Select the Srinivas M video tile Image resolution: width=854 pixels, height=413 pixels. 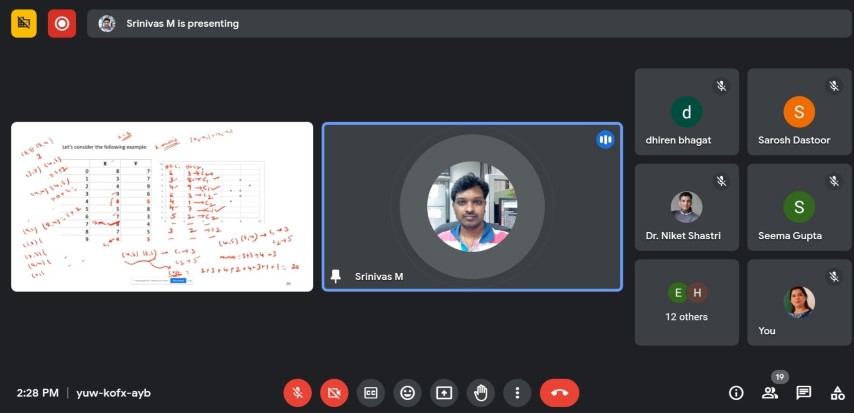(x=472, y=207)
